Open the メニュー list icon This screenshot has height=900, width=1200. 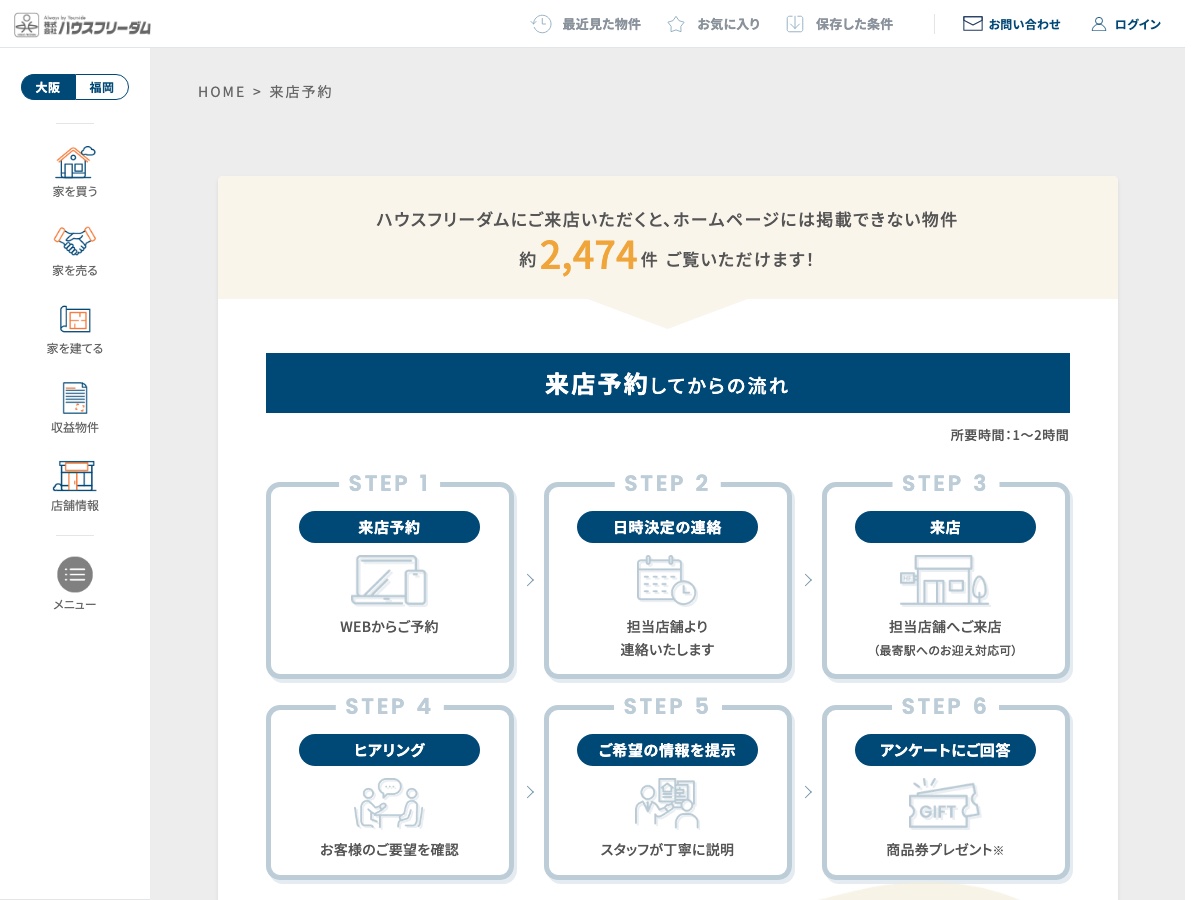tap(75, 575)
